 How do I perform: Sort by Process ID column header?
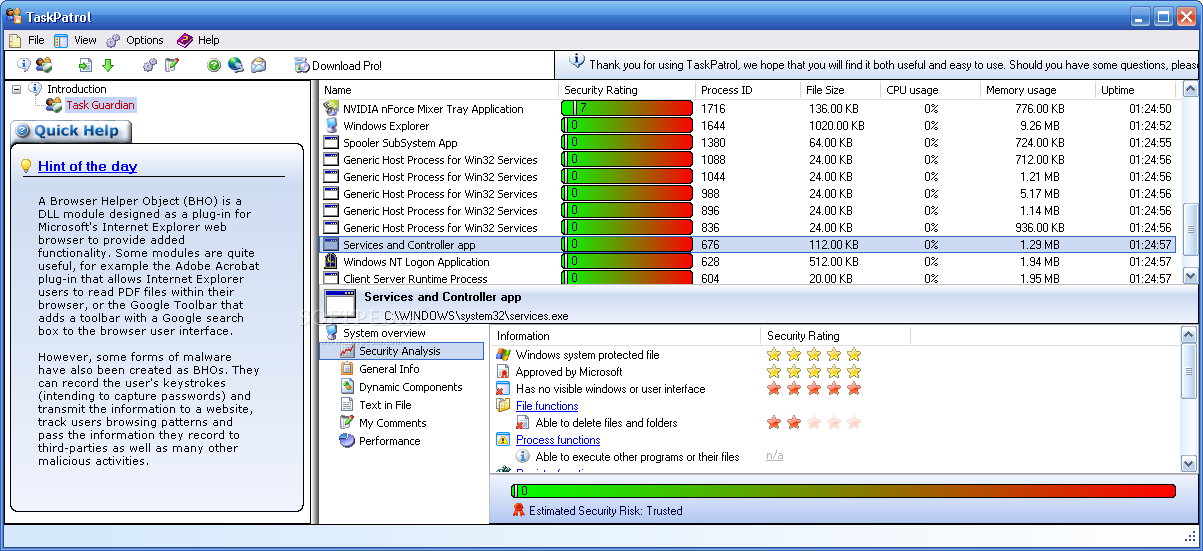748,90
